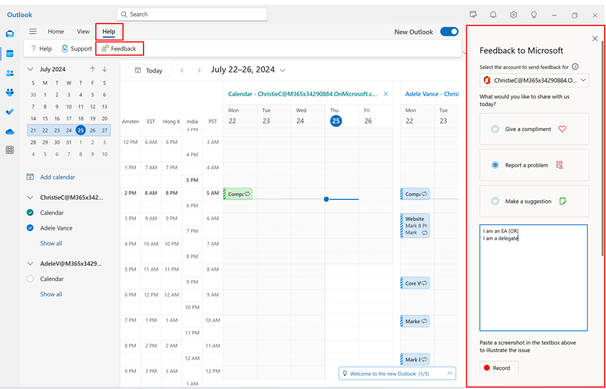606x389 pixels.
Task: Select July 25 in the mini calendar
Action: point(80,130)
